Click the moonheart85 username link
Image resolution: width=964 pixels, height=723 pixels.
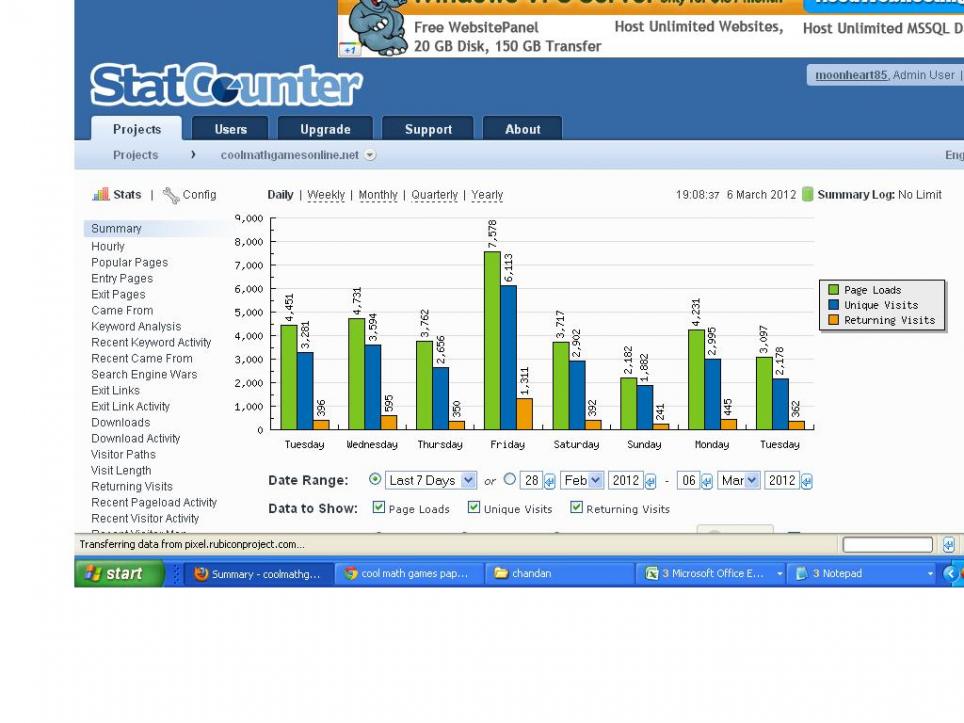pos(851,75)
